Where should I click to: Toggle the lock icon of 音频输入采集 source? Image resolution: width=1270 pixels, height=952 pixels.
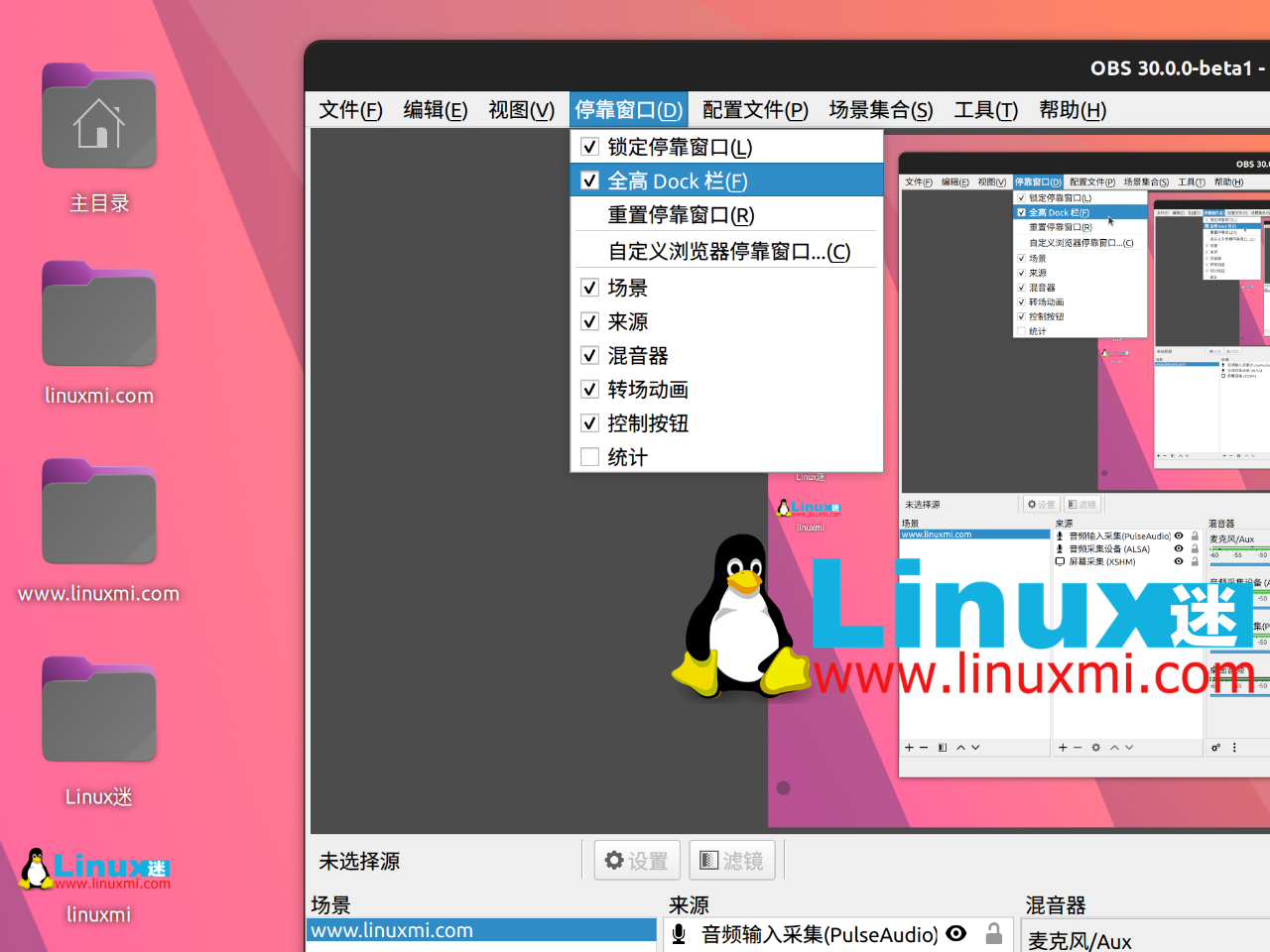click(993, 934)
